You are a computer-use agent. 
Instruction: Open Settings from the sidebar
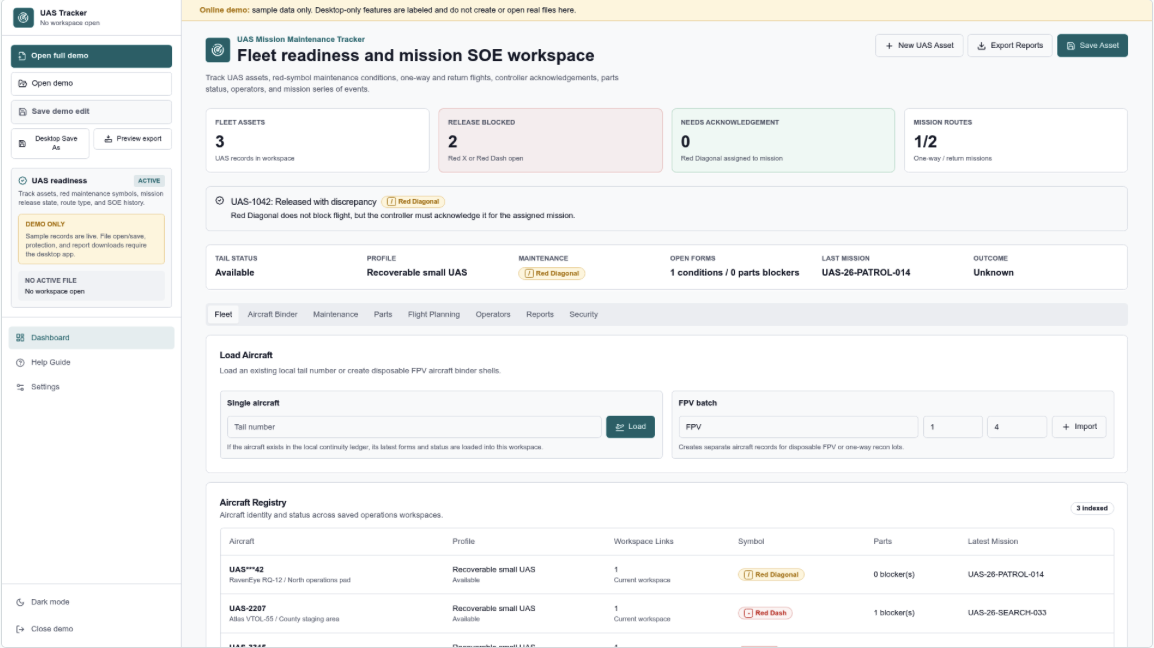91,387
